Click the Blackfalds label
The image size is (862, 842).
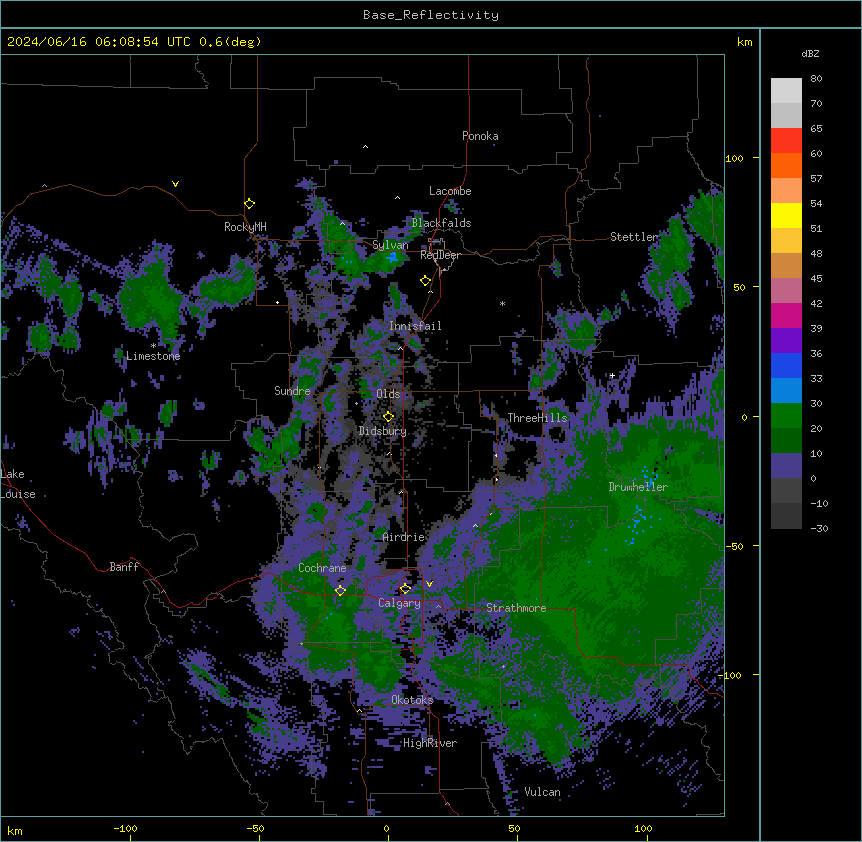[x=441, y=223]
